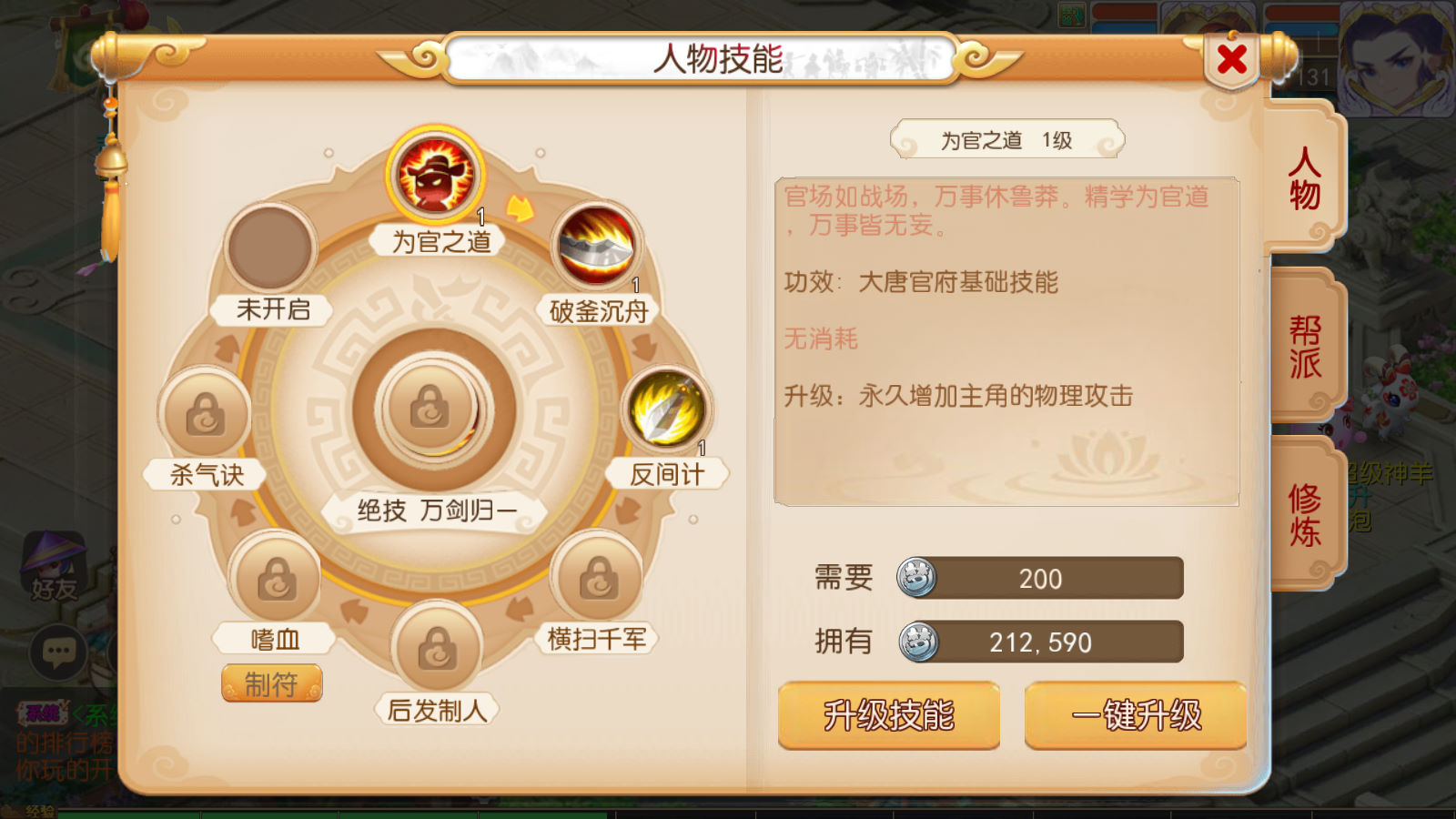Select the 为官之道 skill icon
Image resolution: width=1456 pixels, height=819 pixels.
click(x=435, y=175)
